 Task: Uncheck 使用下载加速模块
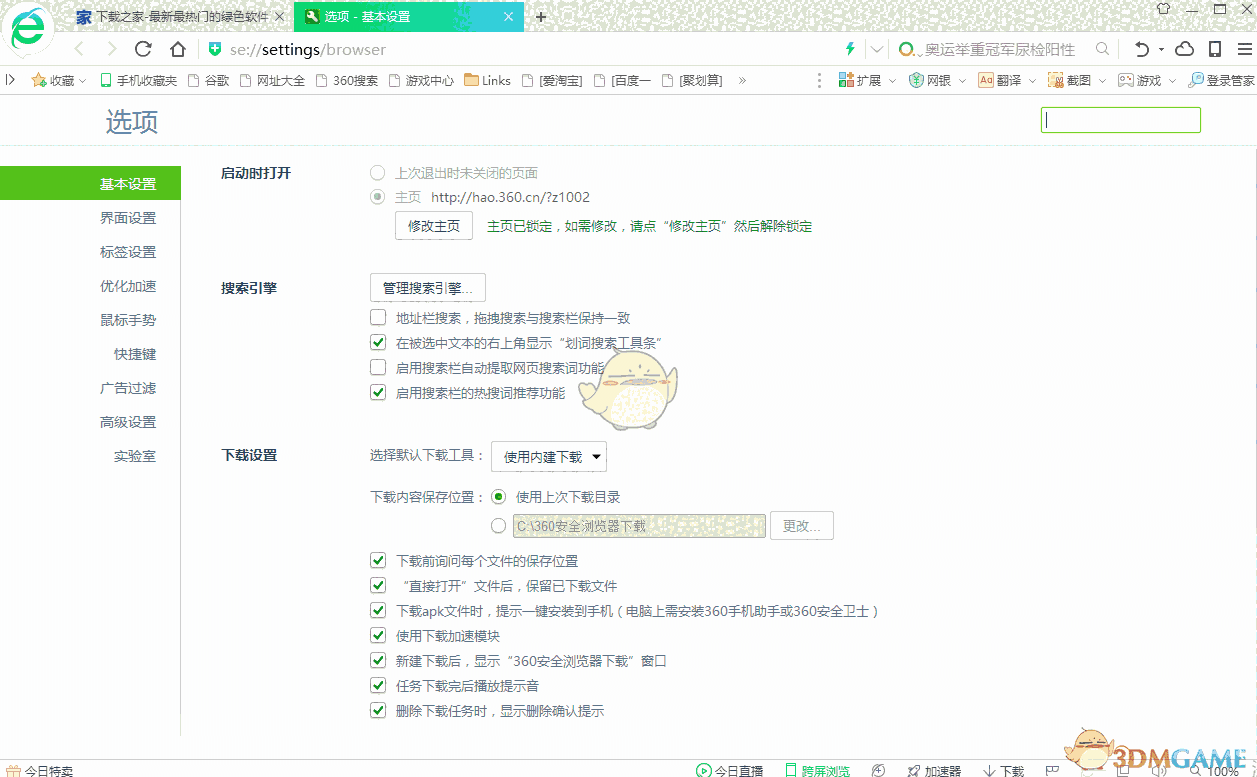[x=378, y=635]
